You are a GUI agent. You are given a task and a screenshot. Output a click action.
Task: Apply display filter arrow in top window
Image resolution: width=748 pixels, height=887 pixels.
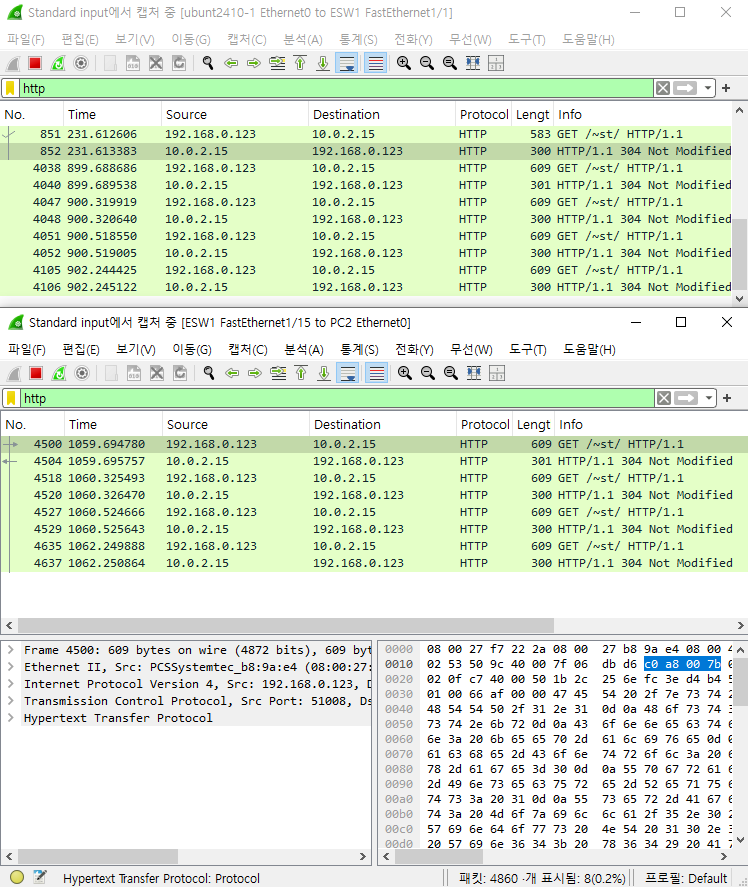point(685,88)
